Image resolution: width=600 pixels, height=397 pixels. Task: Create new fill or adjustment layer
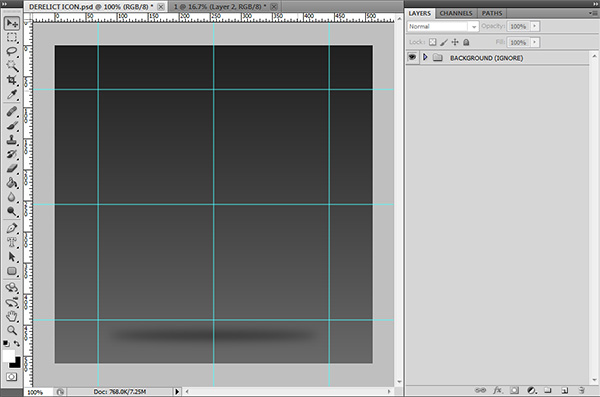tap(531, 390)
